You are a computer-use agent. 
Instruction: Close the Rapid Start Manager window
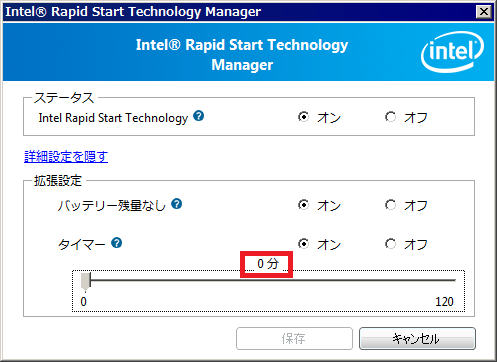click(484, 12)
